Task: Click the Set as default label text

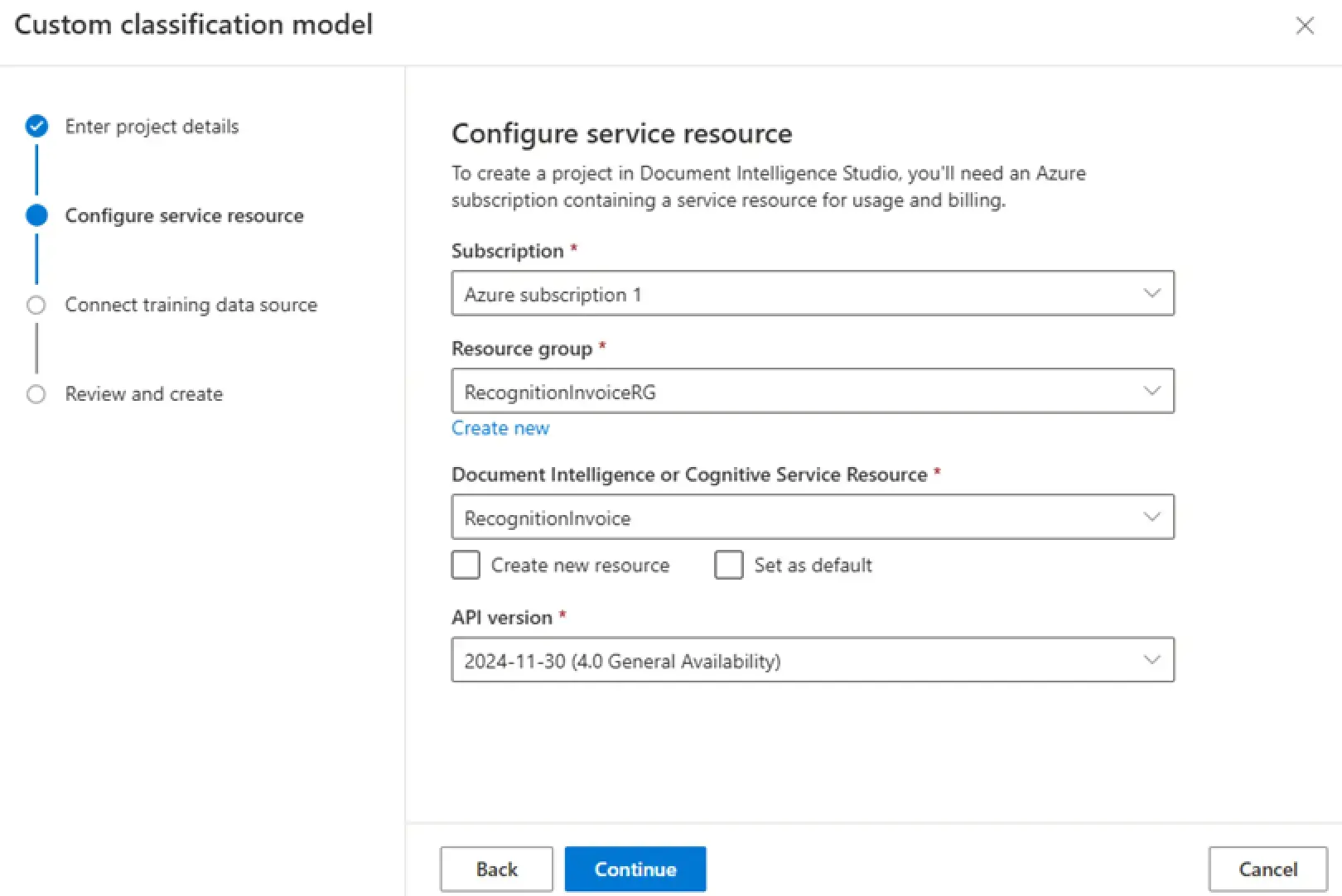Action: point(813,565)
